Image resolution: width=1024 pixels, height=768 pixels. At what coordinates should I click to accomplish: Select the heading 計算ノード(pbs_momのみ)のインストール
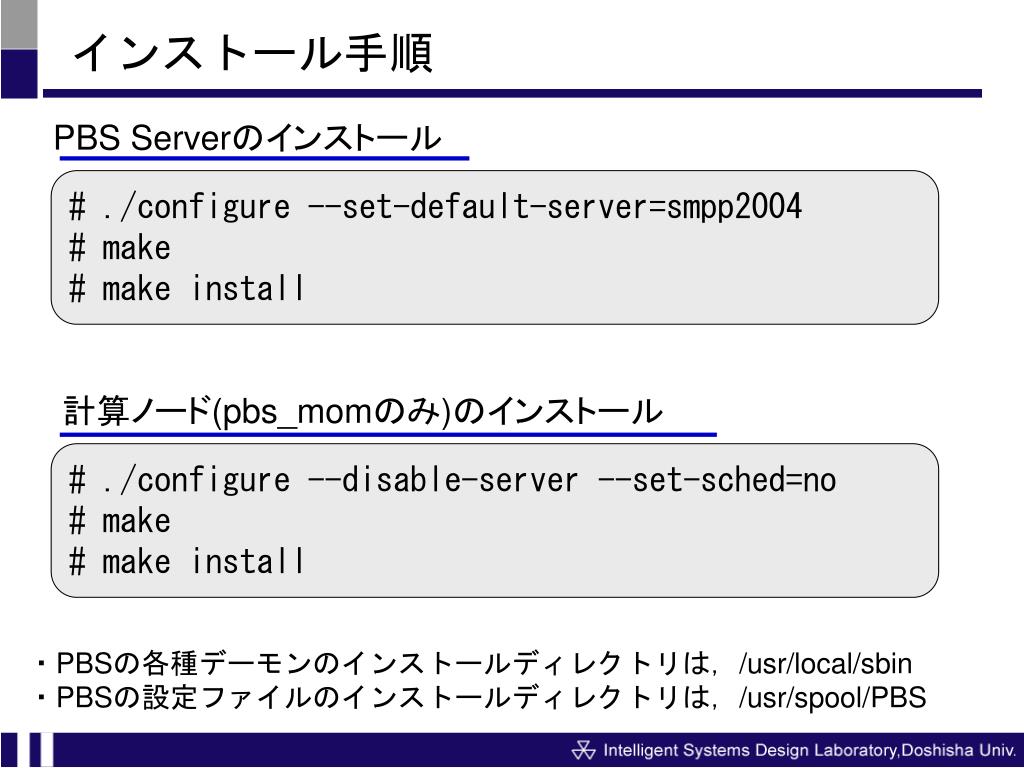point(363,411)
